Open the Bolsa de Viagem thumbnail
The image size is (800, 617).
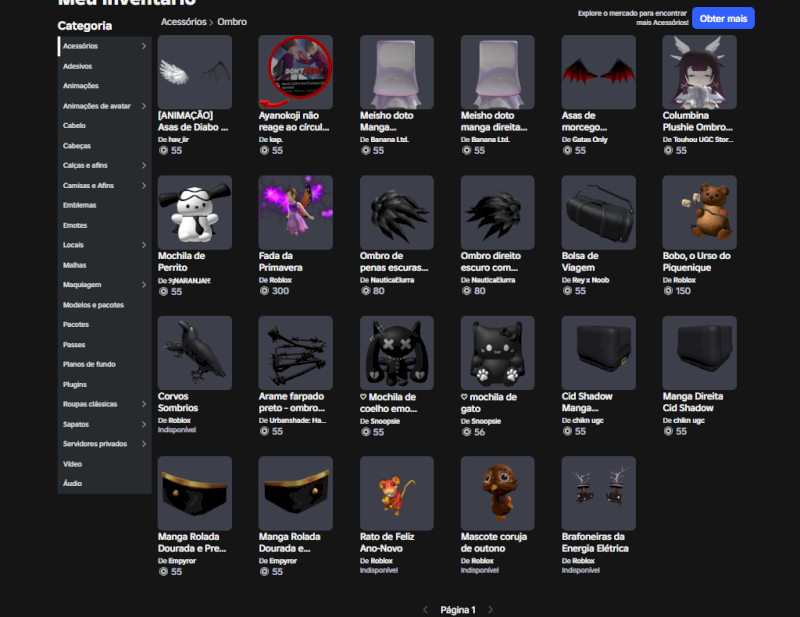(x=598, y=212)
